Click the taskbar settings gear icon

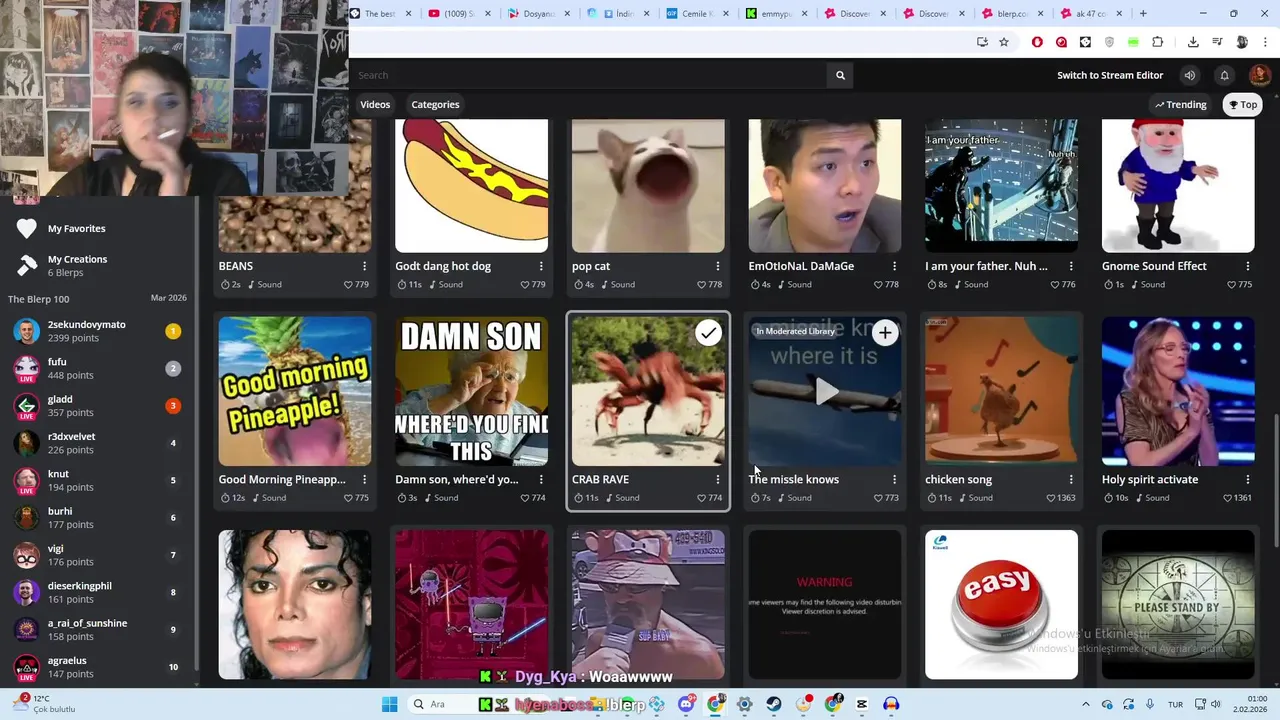point(744,704)
